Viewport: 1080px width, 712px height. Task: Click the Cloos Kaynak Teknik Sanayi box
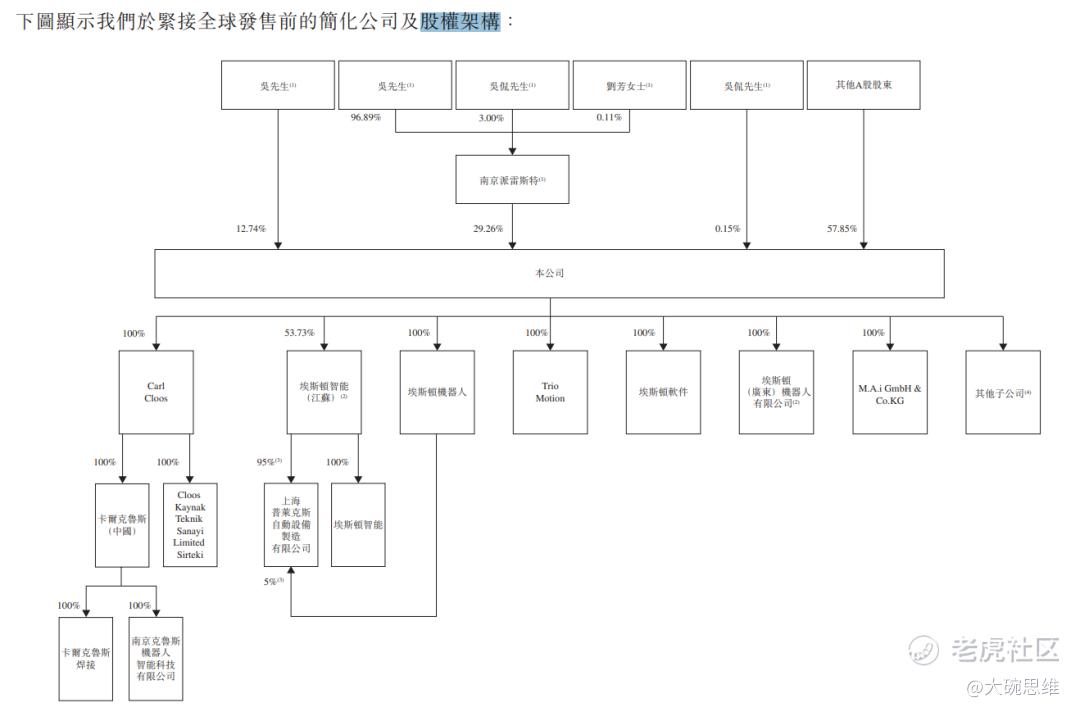click(189, 525)
